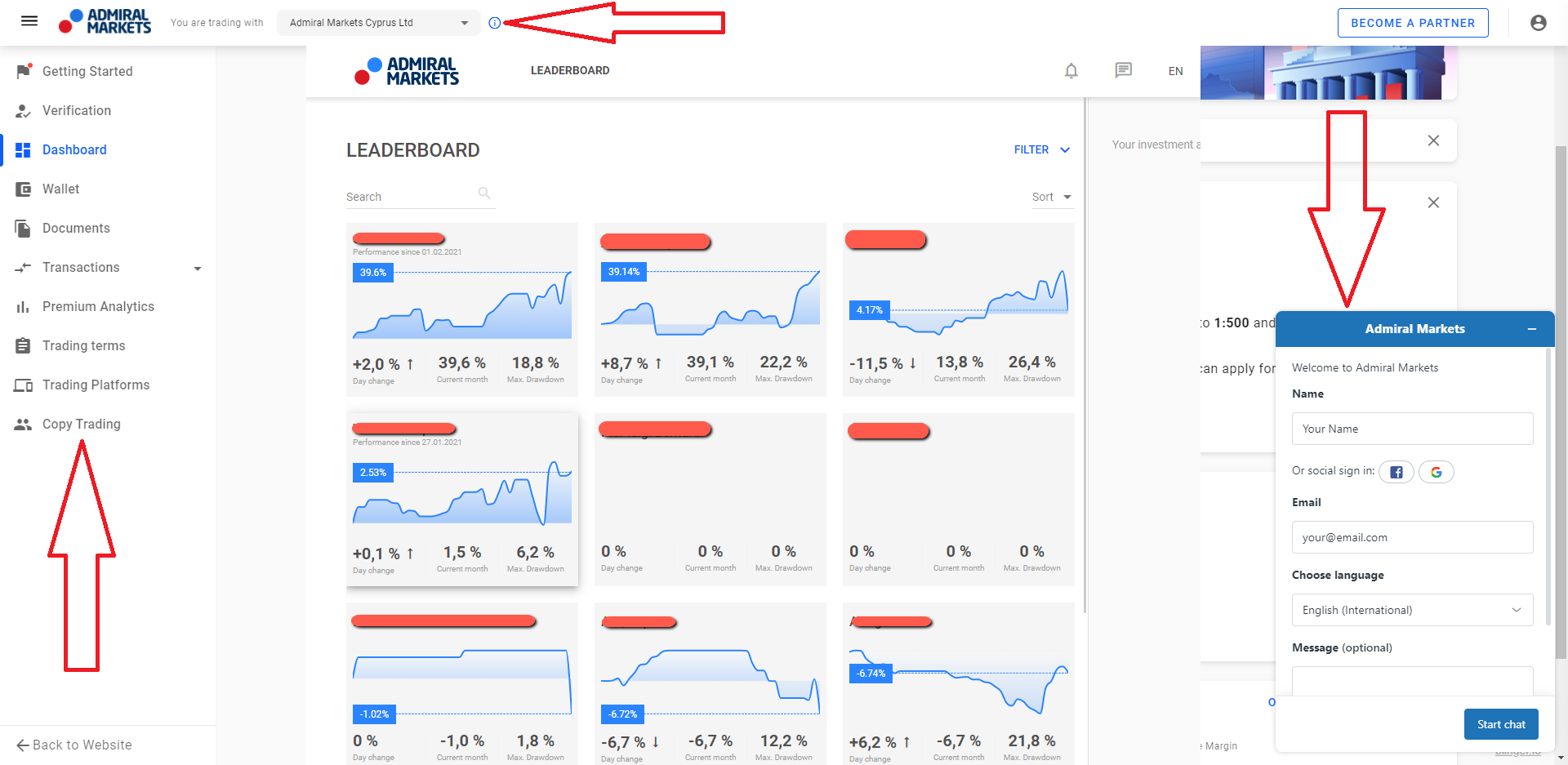The image size is (1568, 765).
Task: Click the Transactions arrows icon
Action: pos(24,267)
